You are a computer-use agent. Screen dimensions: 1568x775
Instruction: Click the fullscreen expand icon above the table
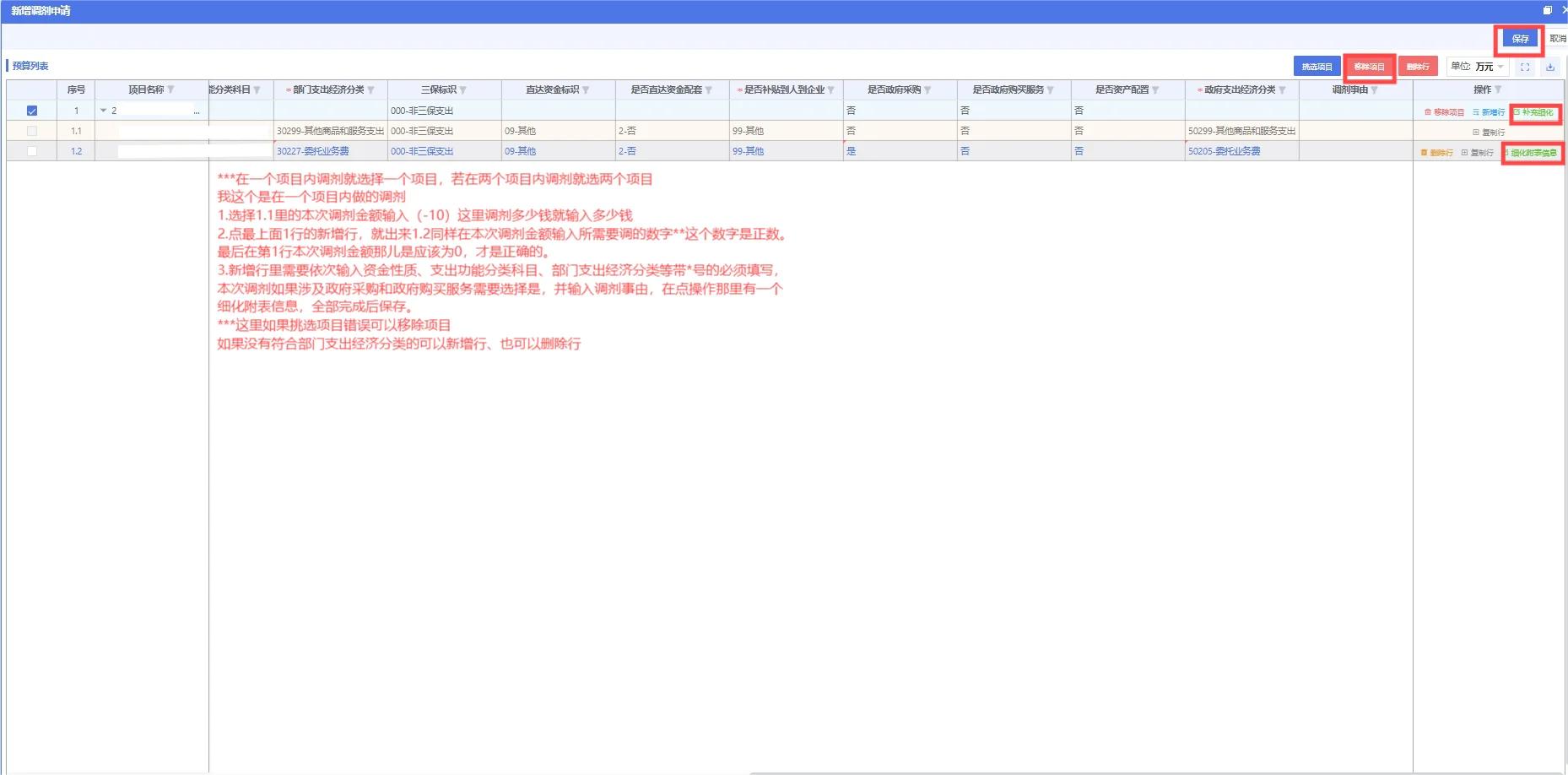[x=1525, y=67]
